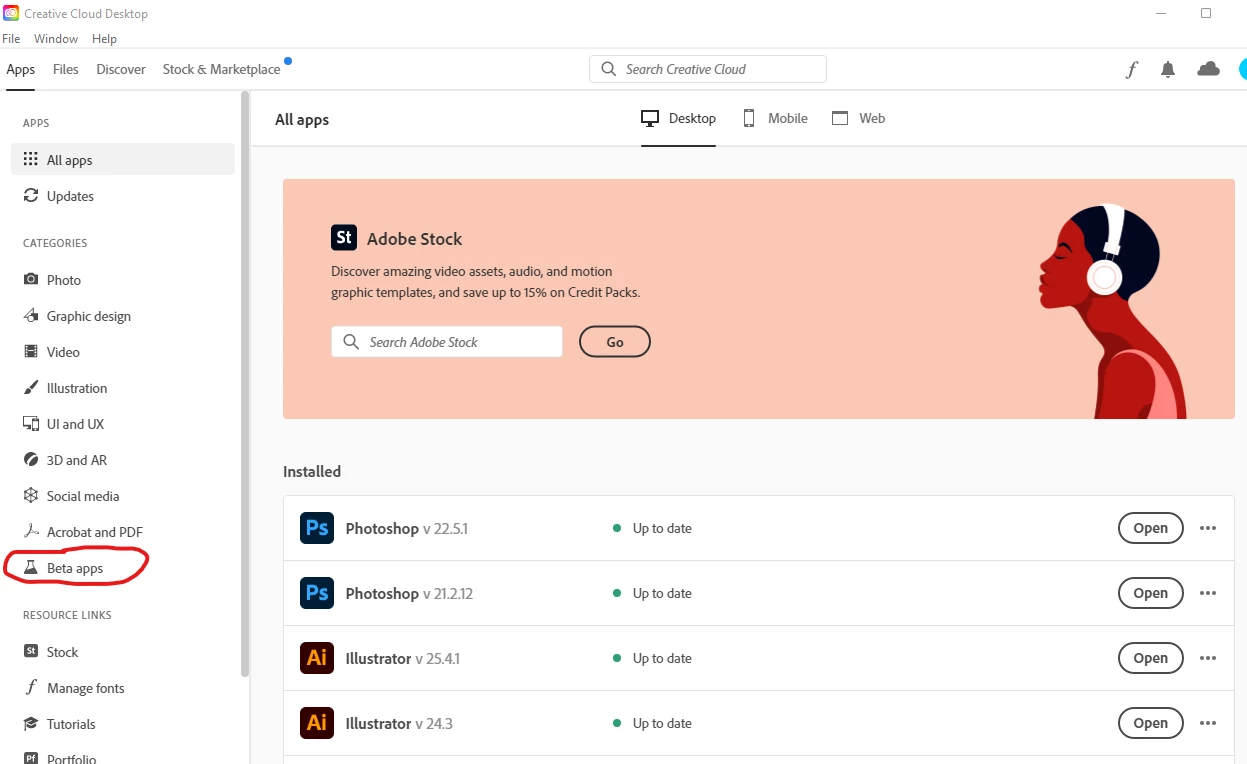Open Photoshop v 22.5.1 with Open button
The height and width of the screenshot is (764, 1247).
1150,528
